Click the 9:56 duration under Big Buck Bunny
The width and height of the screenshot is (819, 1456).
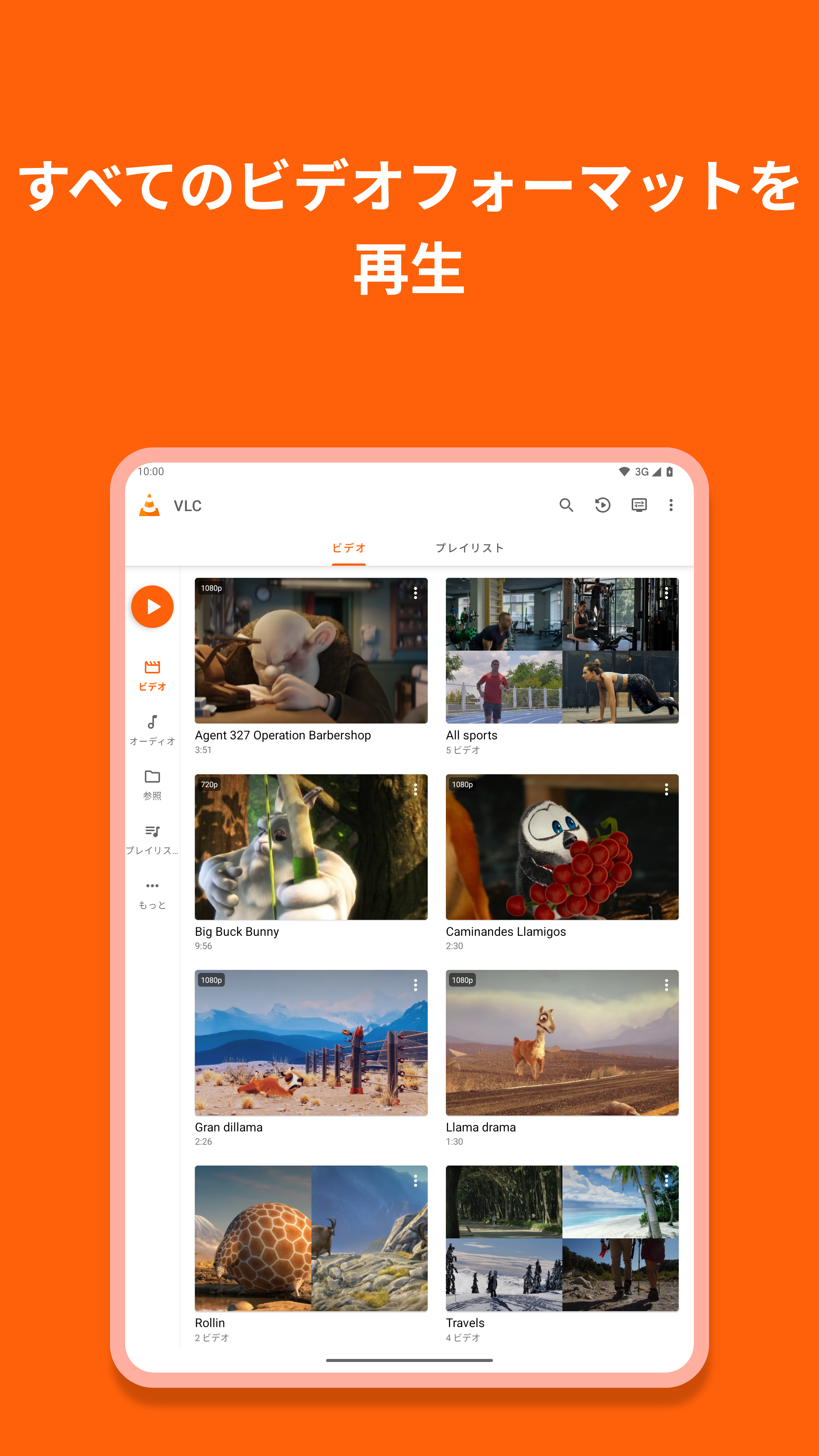click(x=204, y=946)
